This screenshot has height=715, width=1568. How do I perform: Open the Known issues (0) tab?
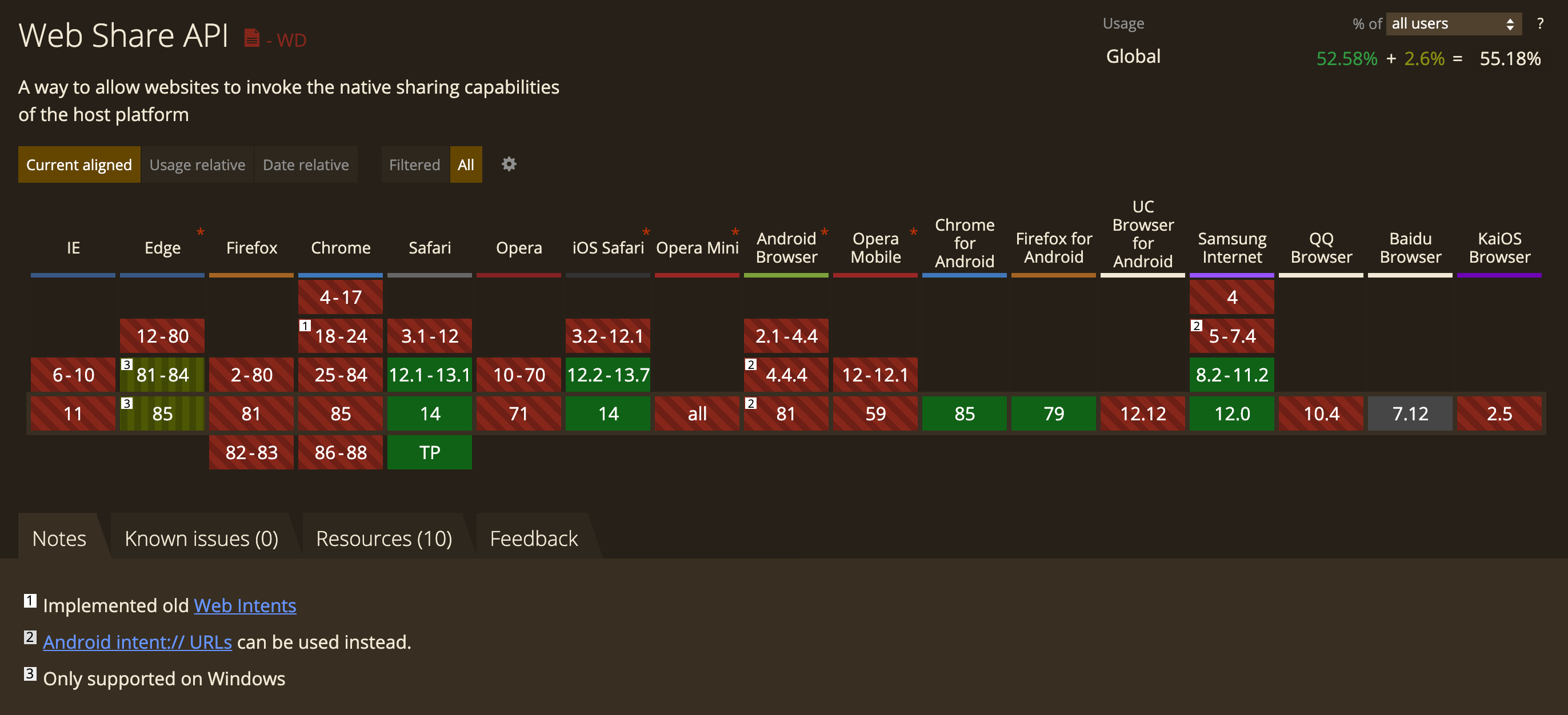[x=202, y=538]
